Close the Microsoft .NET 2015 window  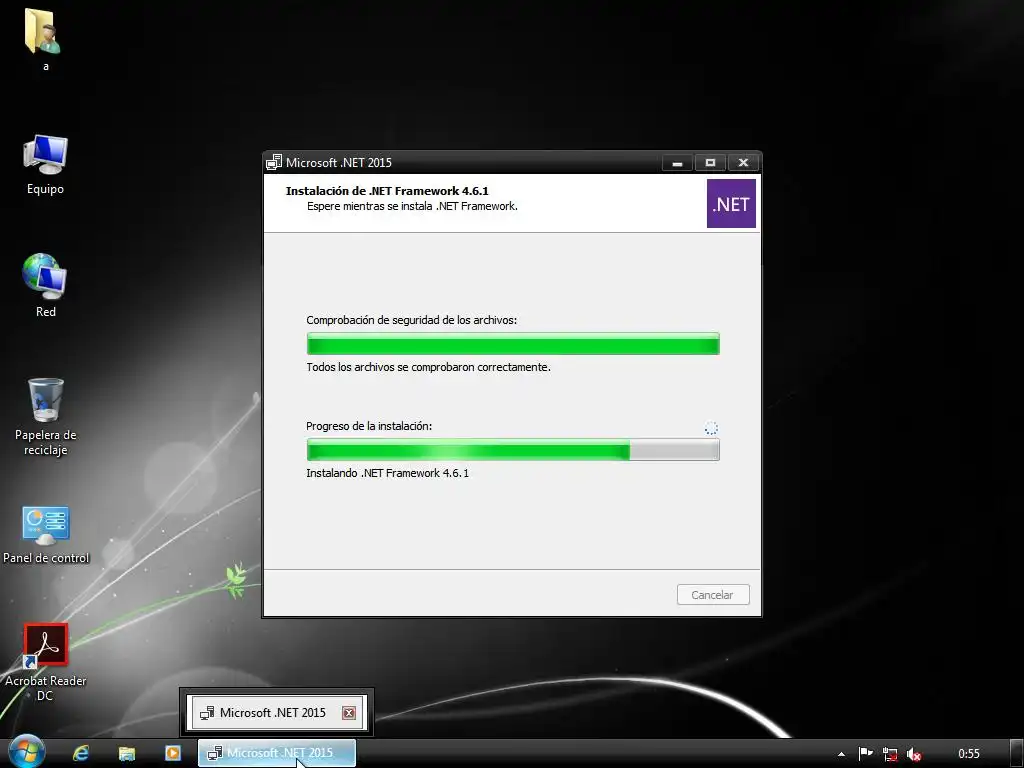(x=743, y=163)
